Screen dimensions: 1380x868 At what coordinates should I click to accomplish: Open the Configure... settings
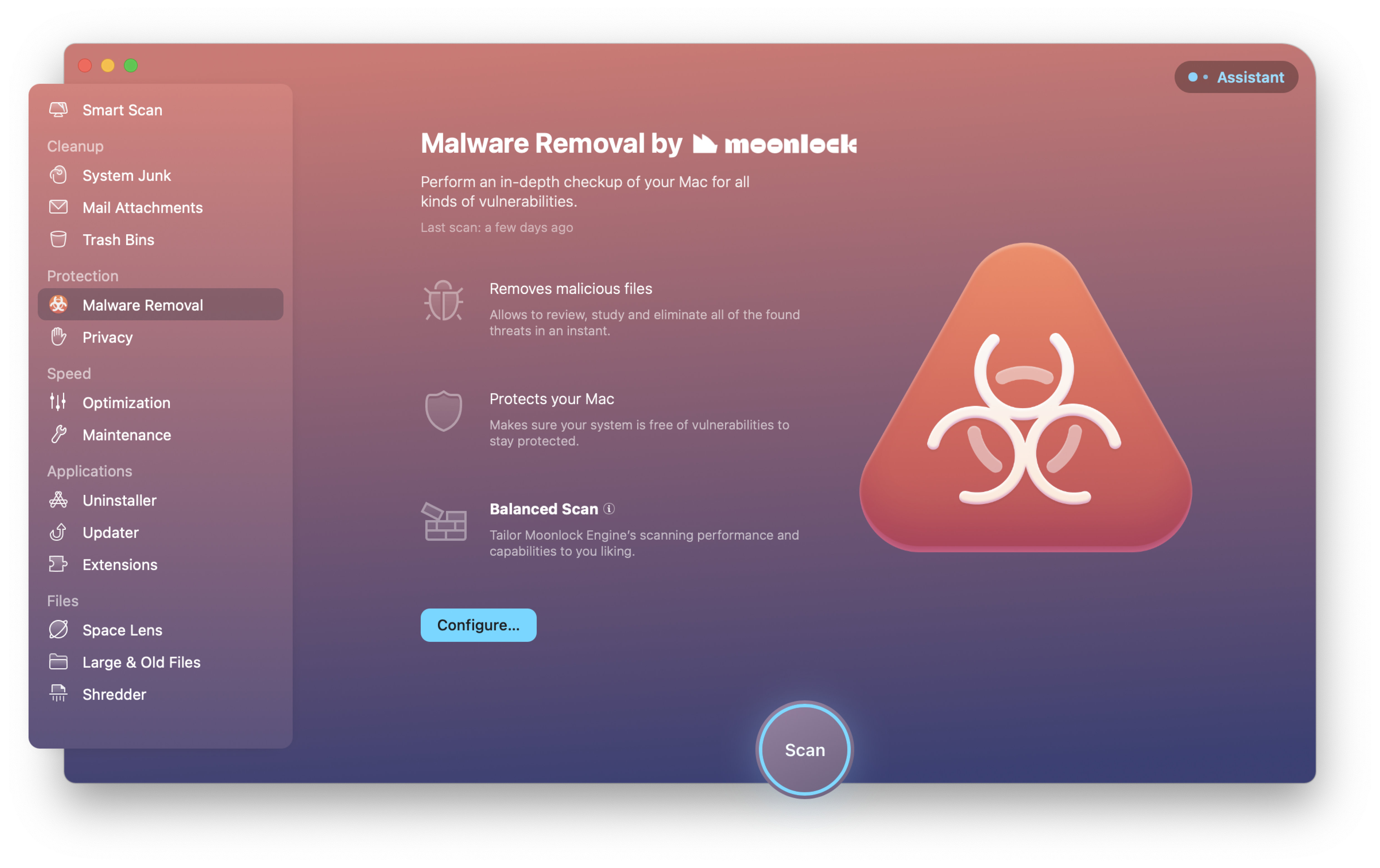tap(479, 625)
